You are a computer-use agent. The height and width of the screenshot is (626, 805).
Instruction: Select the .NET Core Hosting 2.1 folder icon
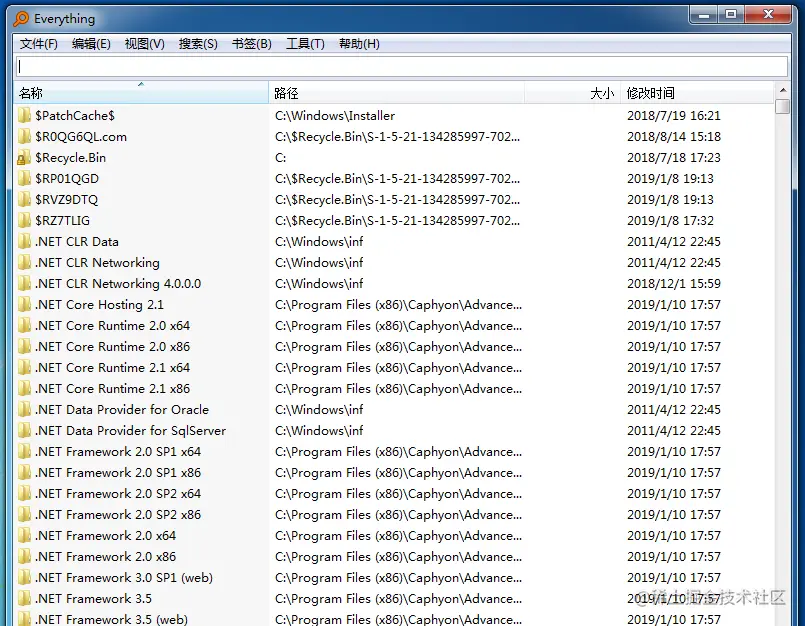(x=24, y=305)
